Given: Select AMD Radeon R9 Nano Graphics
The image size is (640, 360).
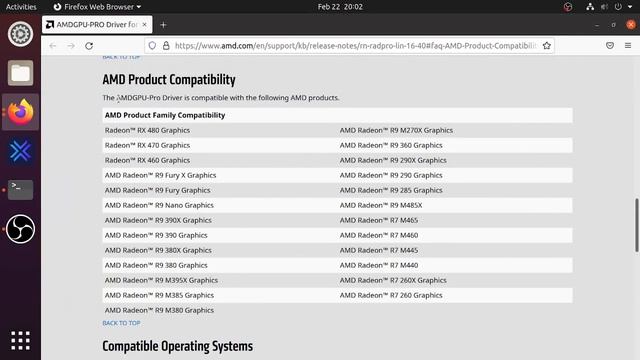Looking at the screenshot, I should [159, 205].
